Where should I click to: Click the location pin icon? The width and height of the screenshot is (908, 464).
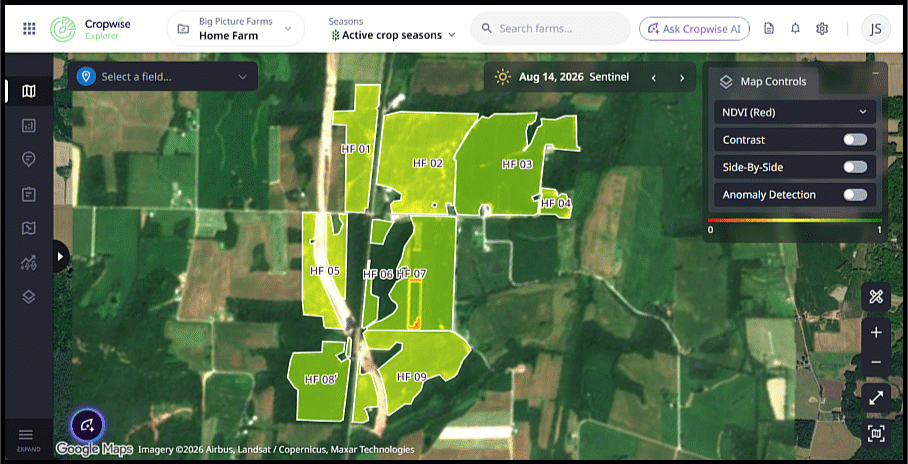pos(86,76)
